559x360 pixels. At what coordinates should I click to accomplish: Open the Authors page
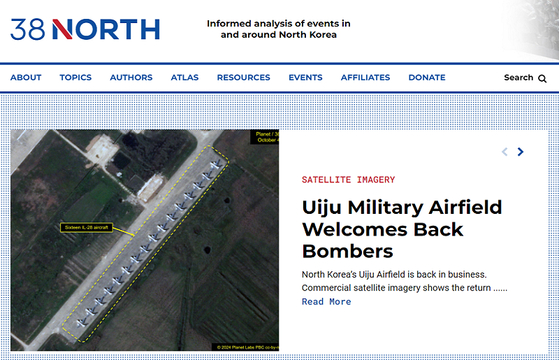point(131,77)
